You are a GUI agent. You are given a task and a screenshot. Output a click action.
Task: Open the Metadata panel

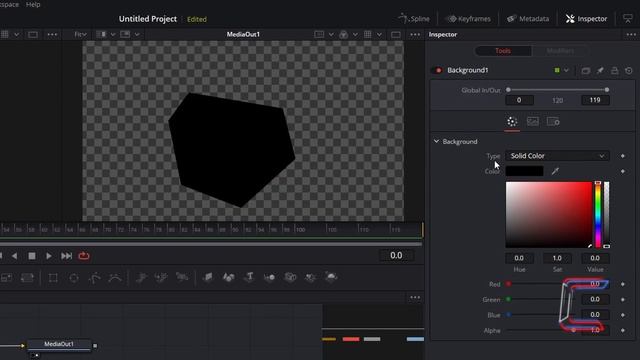click(528, 19)
